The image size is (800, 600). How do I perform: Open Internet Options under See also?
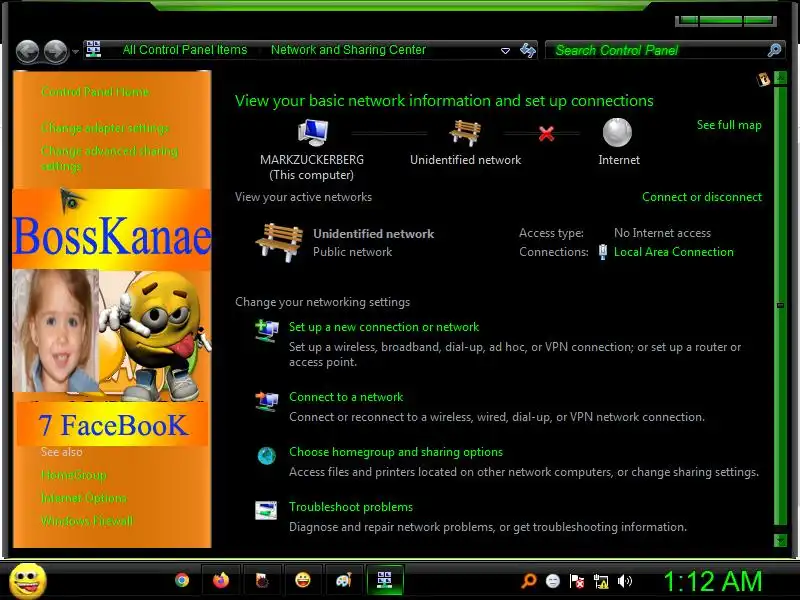(84, 498)
